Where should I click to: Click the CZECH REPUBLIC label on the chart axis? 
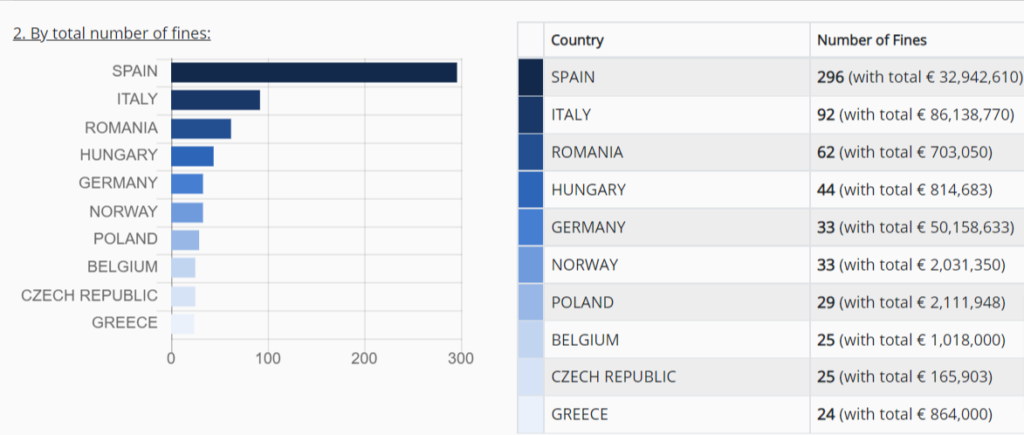tap(89, 295)
